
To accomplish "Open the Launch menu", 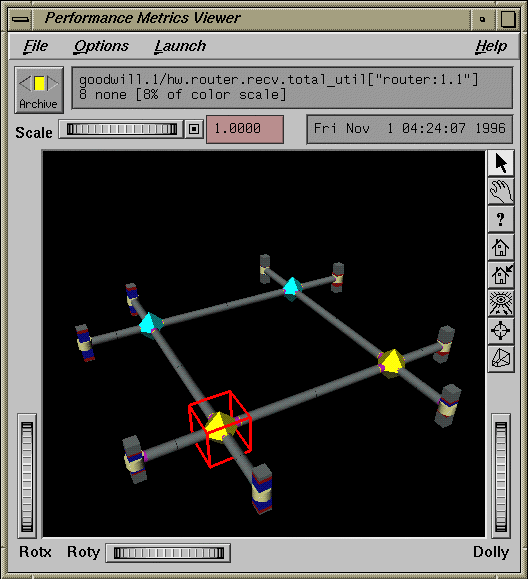I will pyautogui.click(x=180, y=46).
